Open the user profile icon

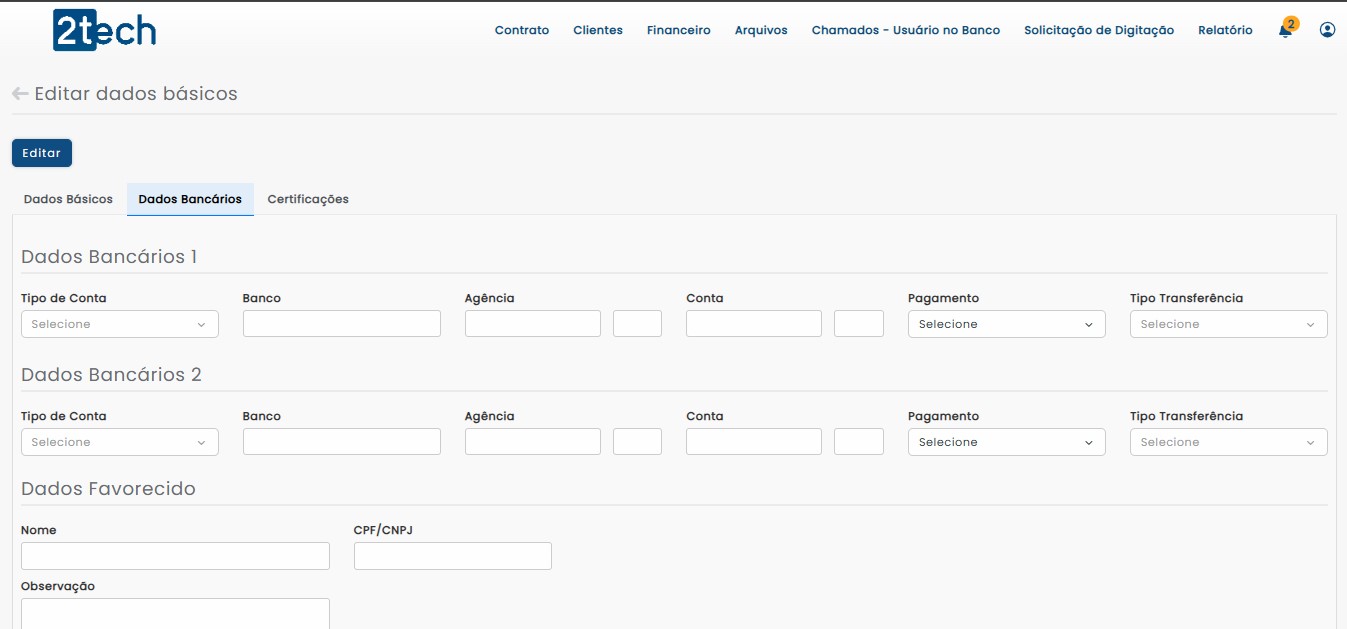point(1327,30)
